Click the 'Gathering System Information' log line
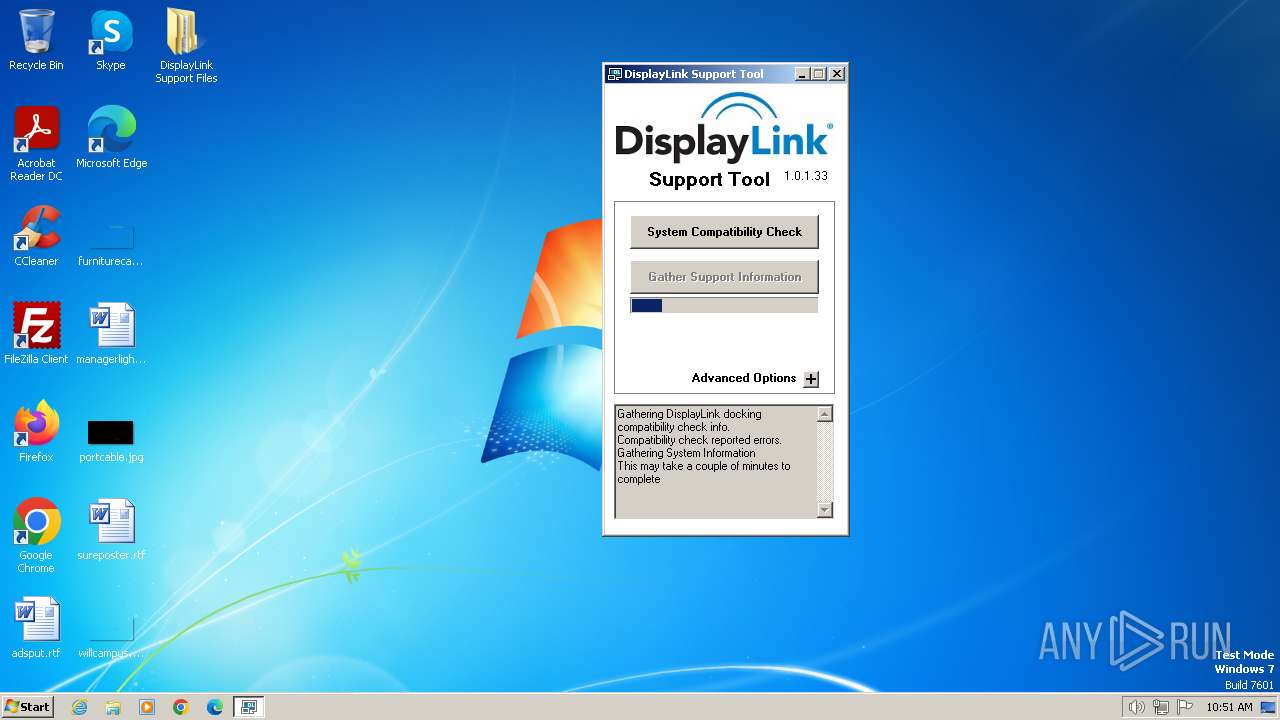The width and height of the screenshot is (1280, 720). point(686,453)
